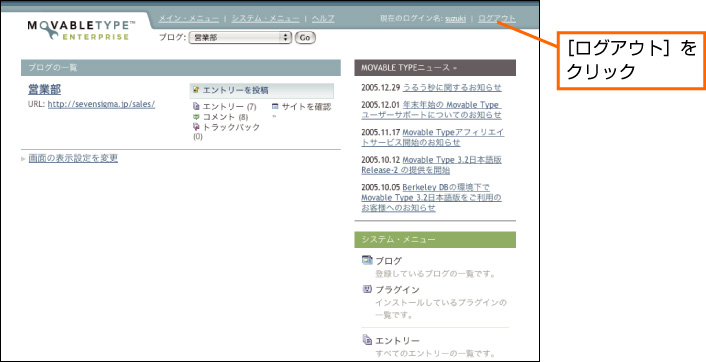
Task: Open うるう秒に関するお知らせ news link
Action: pos(452,87)
